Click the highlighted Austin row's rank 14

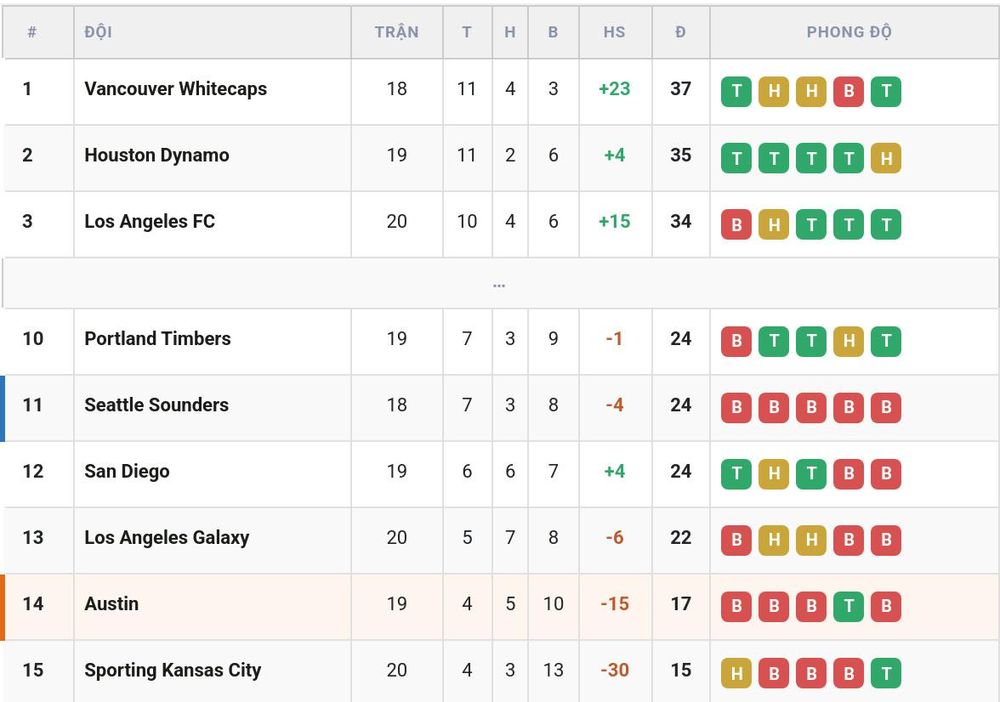click(x=33, y=604)
